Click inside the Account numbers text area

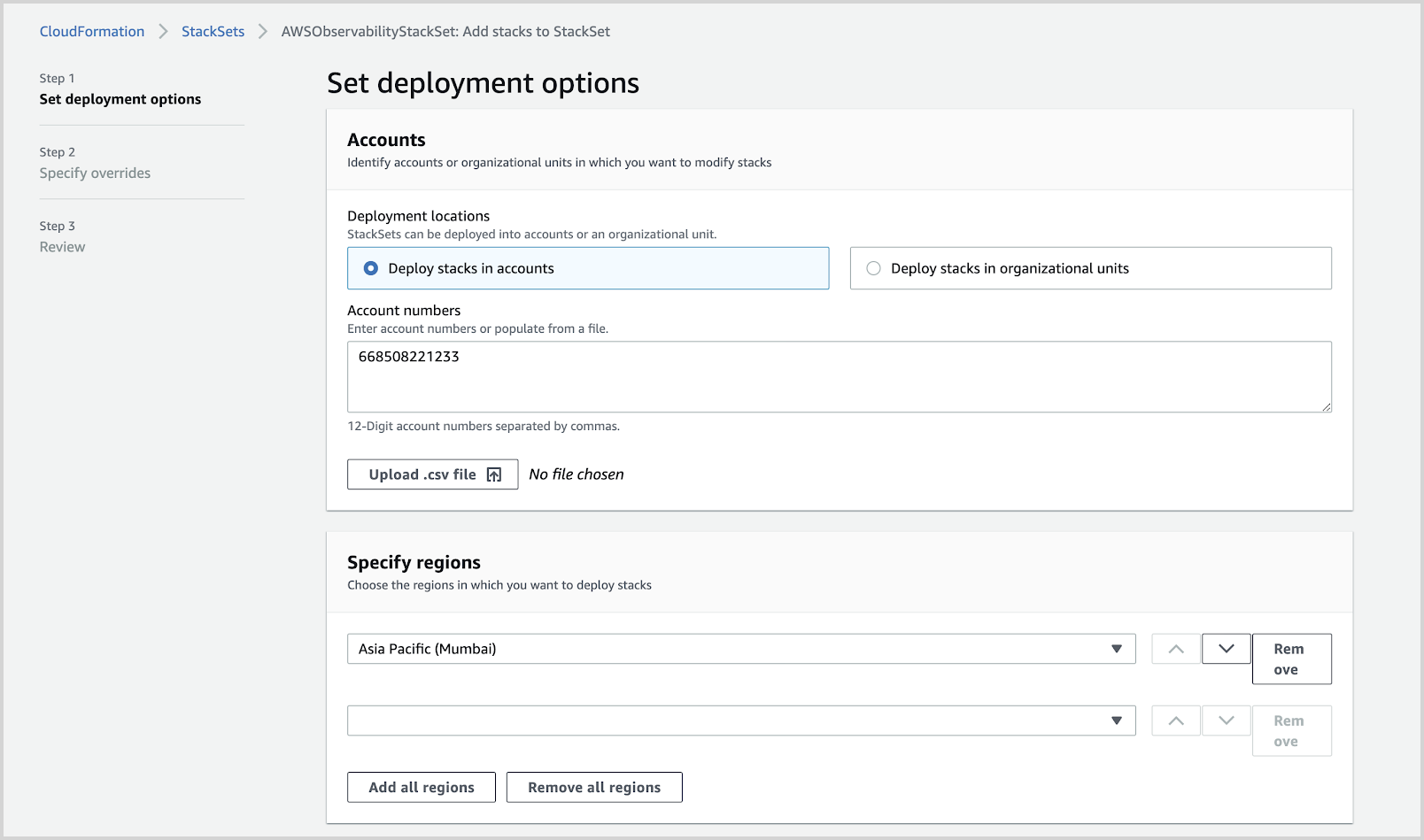(x=839, y=376)
